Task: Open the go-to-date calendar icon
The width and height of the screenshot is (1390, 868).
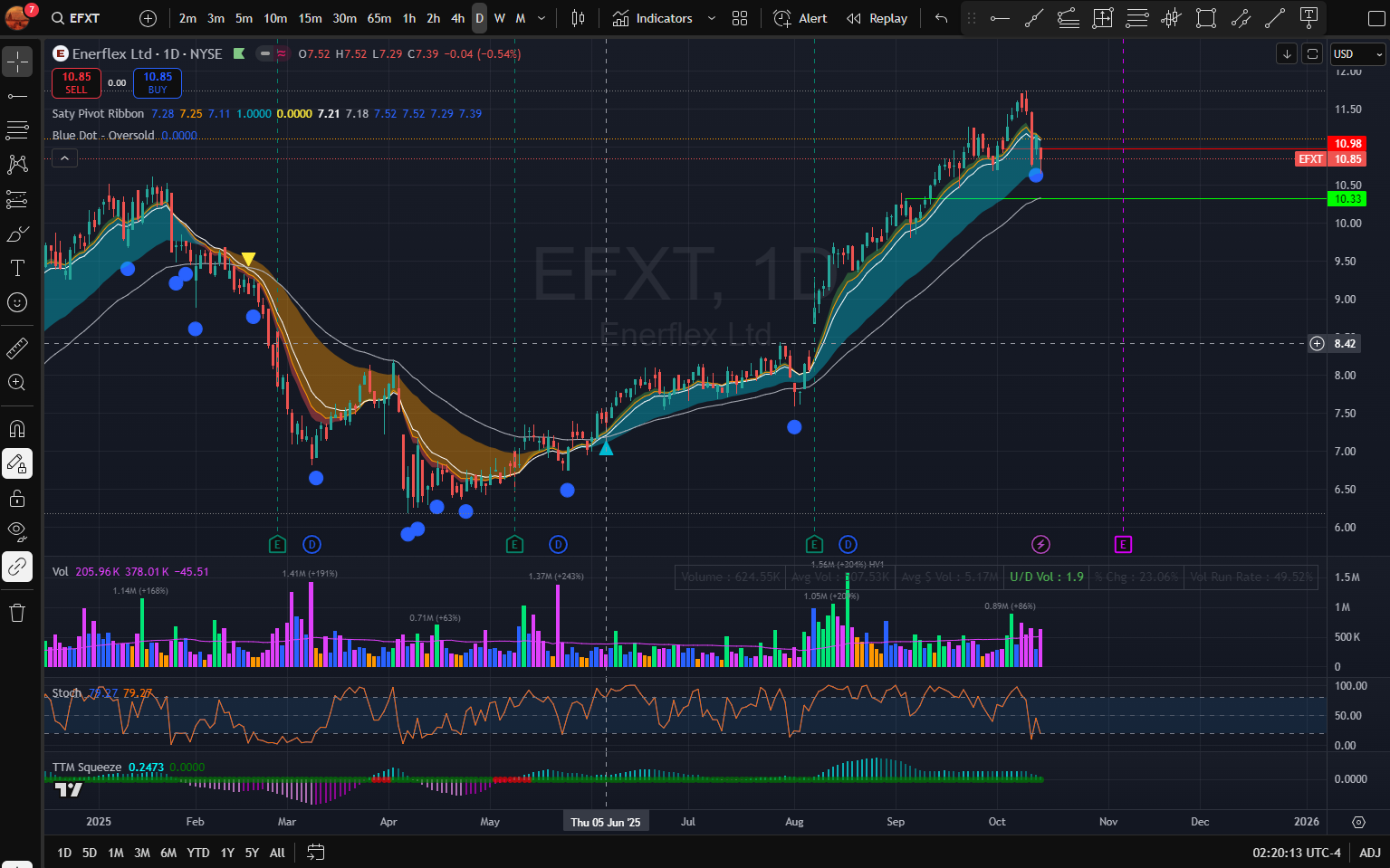Action: point(315,853)
